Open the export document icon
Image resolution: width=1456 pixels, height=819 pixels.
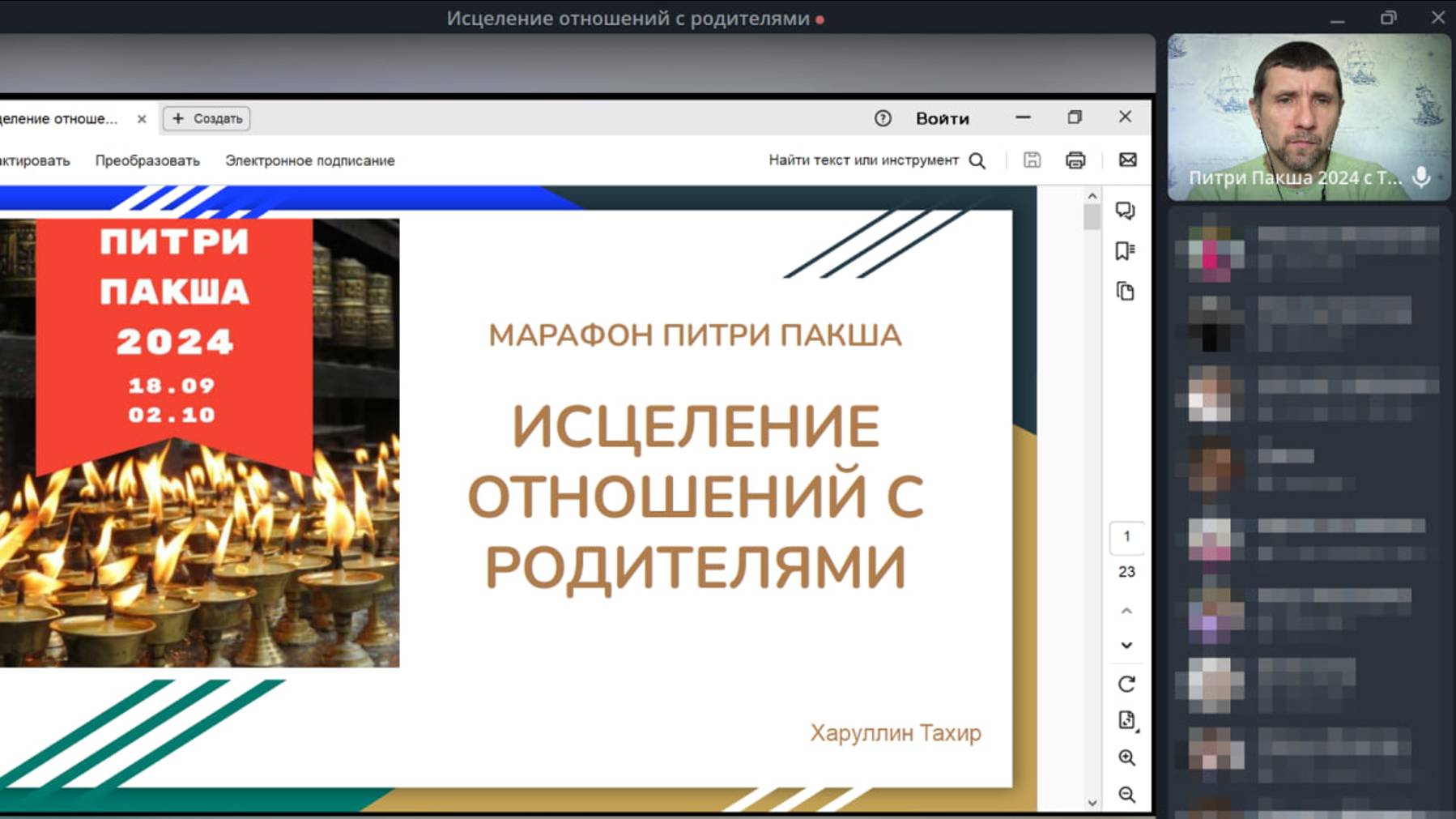tap(1125, 720)
